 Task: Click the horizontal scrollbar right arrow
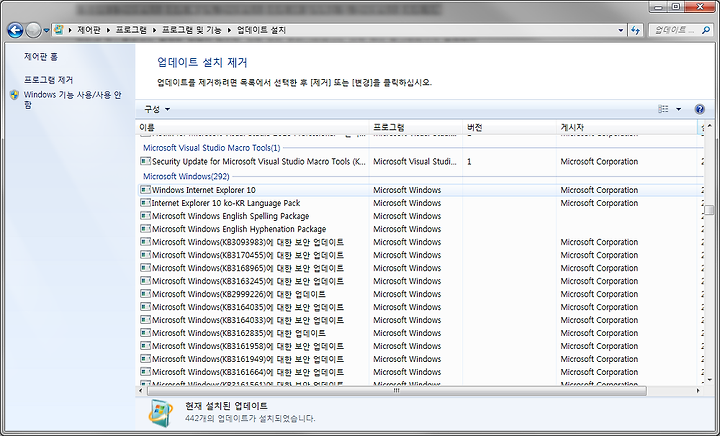(698, 391)
